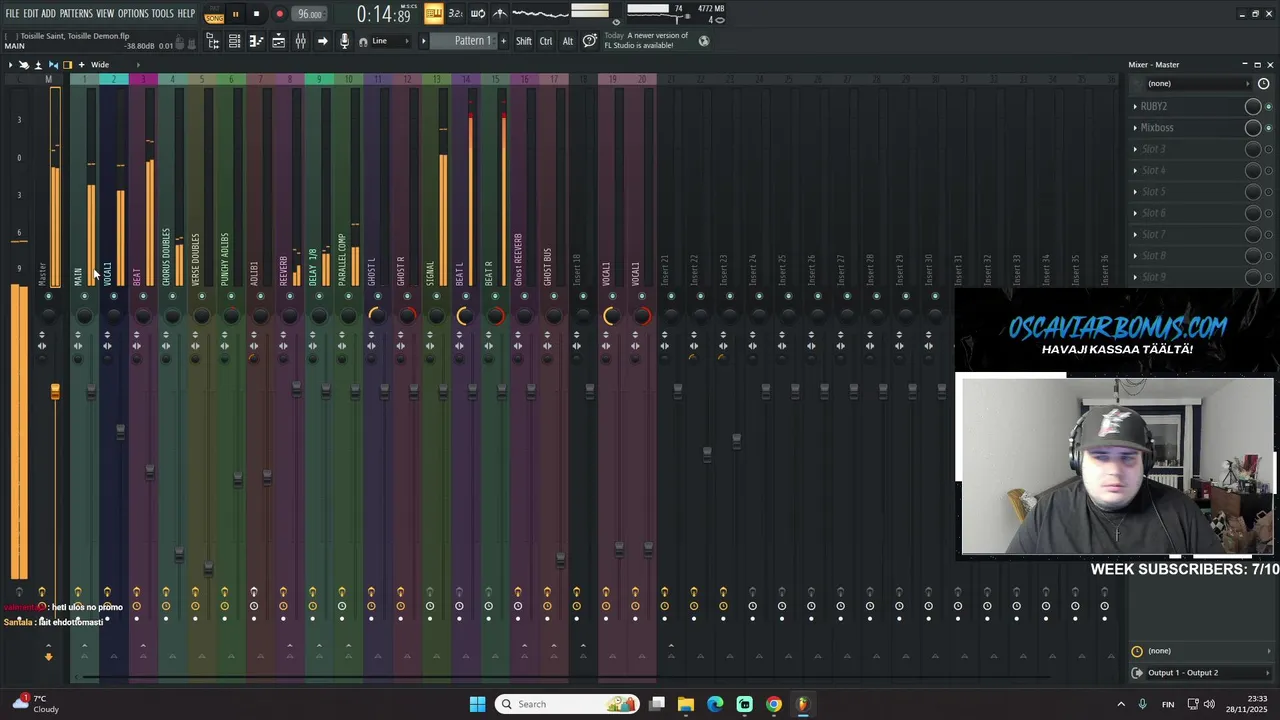Mute the MAIN mixer track
Screen dimensions: 1280x720
(x=84, y=296)
